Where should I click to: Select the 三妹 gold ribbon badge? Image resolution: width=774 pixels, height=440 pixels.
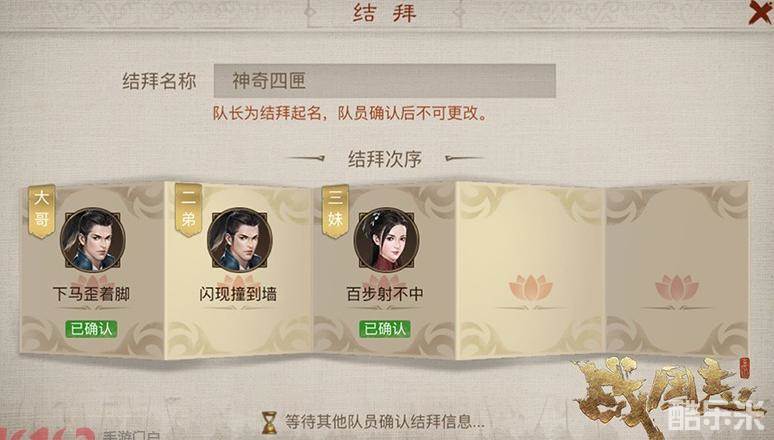335,211
